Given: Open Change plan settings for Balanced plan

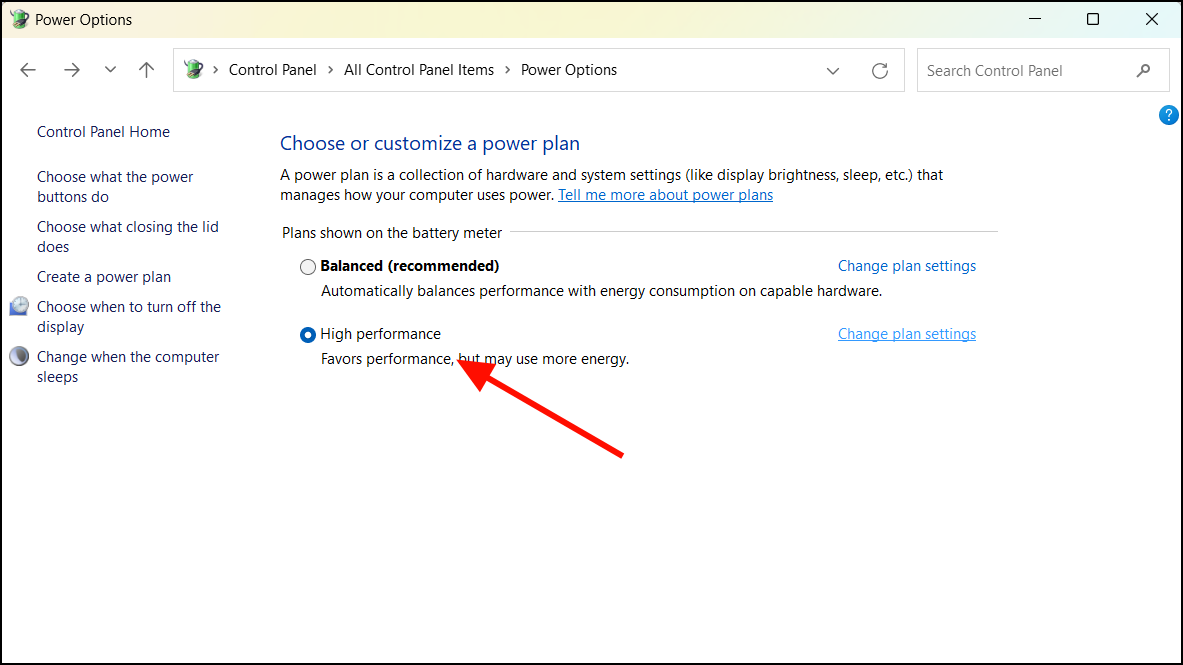Looking at the screenshot, I should click(x=906, y=265).
